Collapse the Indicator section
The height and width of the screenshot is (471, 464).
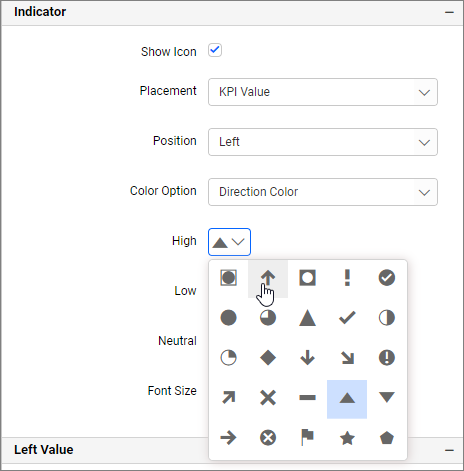449,12
